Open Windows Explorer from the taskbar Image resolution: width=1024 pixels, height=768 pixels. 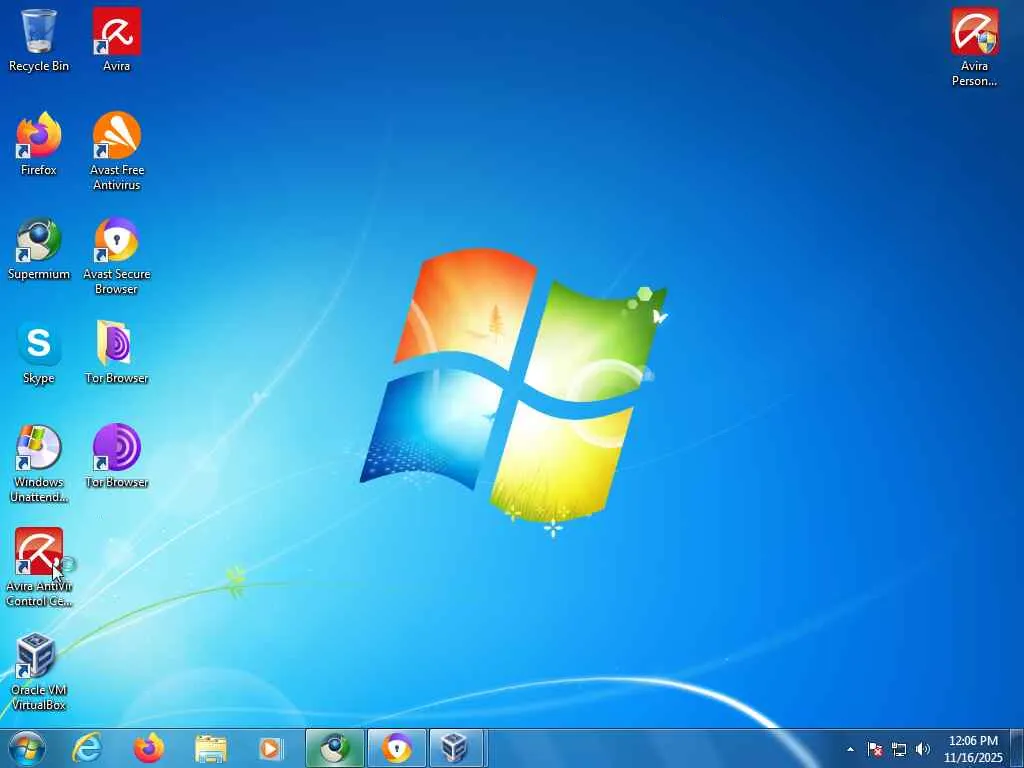pyautogui.click(x=210, y=748)
